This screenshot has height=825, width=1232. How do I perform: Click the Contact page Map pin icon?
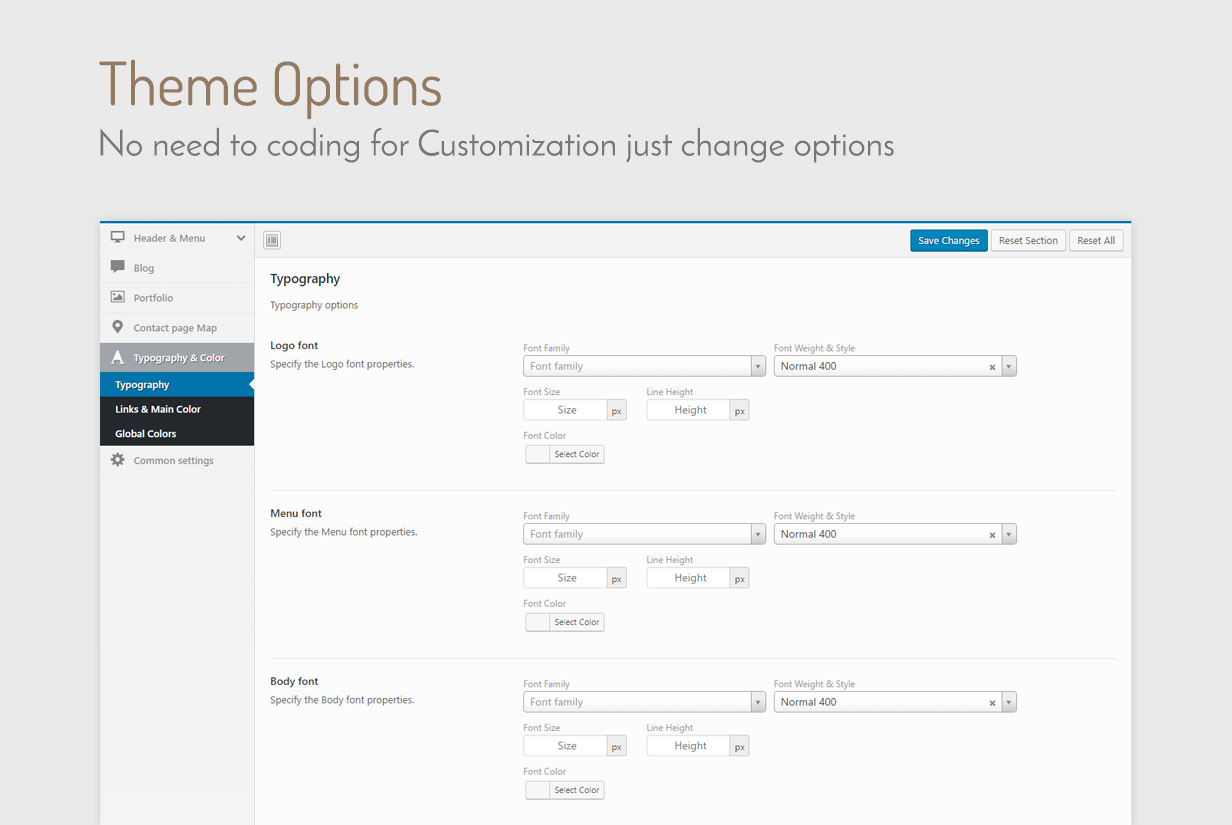[118, 327]
